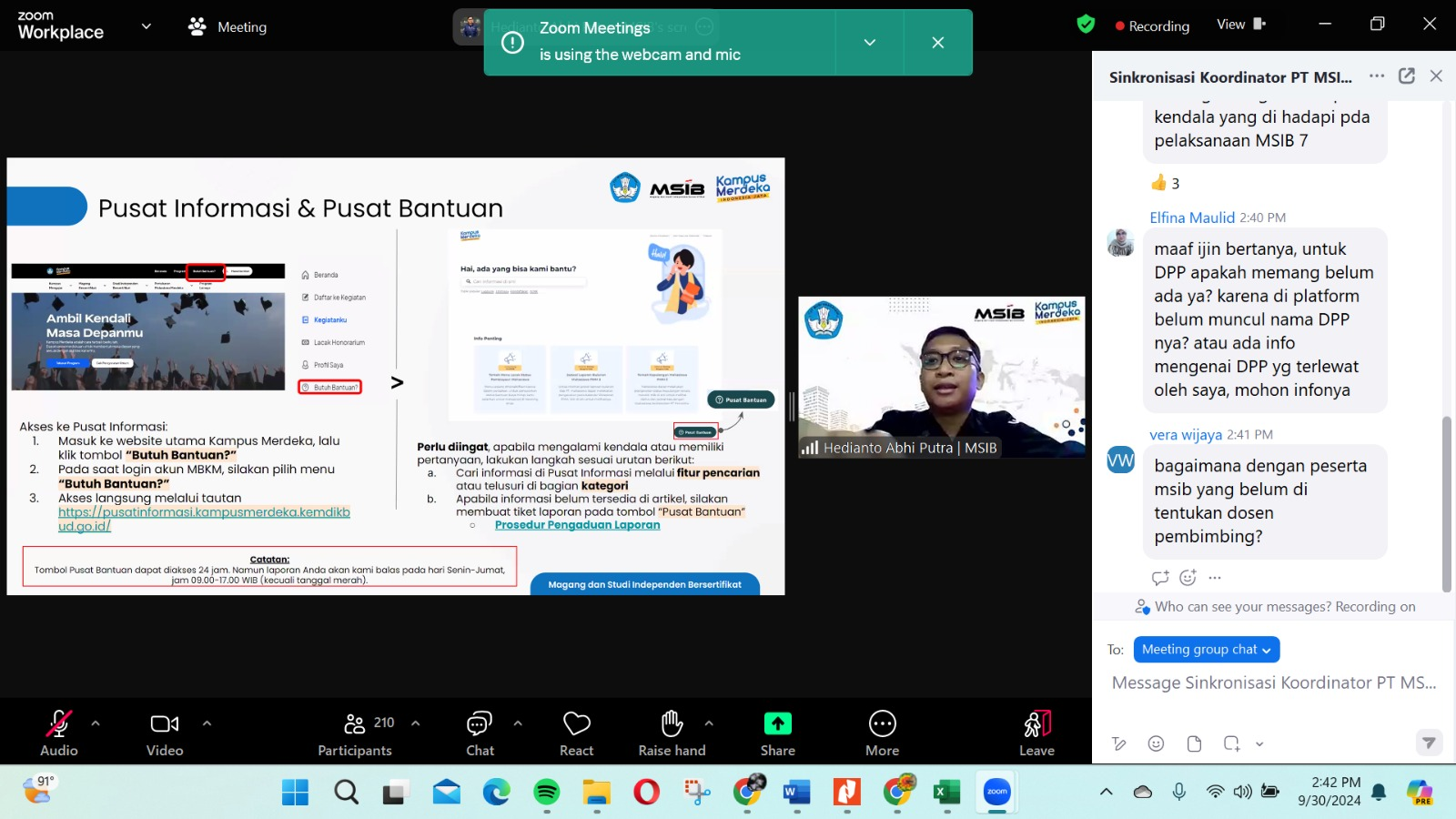Open React emoji menu
The height and width of the screenshot is (819, 1456).
coord(577,733)
